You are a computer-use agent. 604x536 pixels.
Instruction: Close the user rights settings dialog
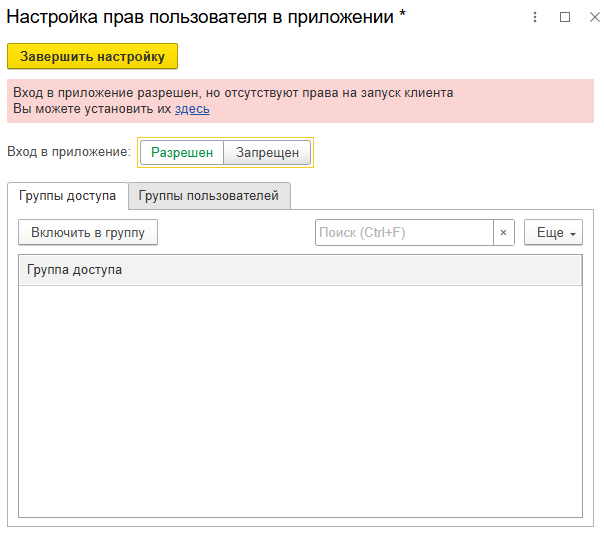590,17
